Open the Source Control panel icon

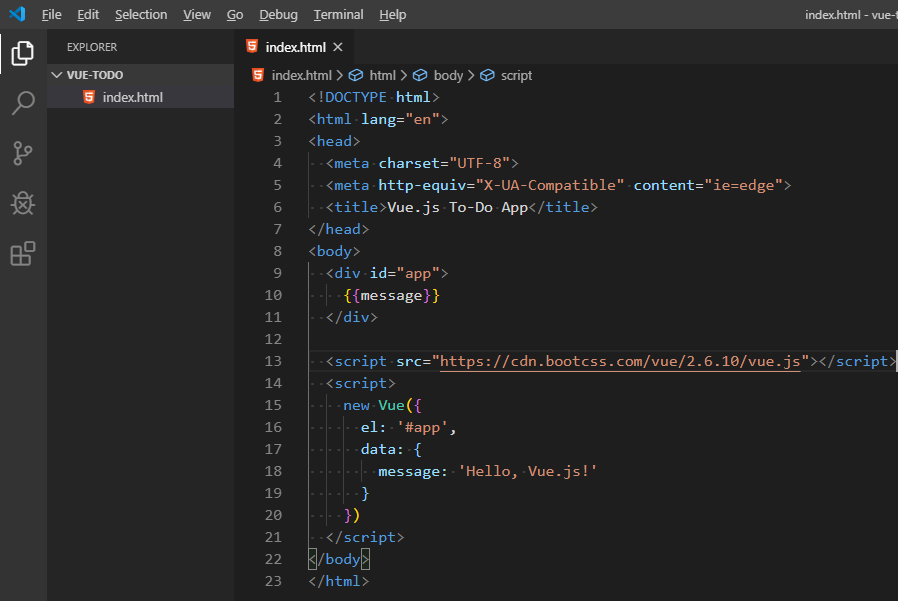coord(22,153)
